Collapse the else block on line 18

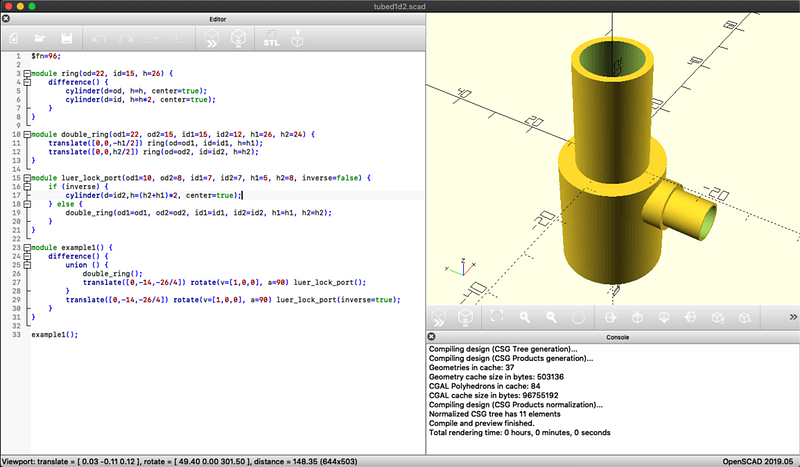[x=27, y=204]
